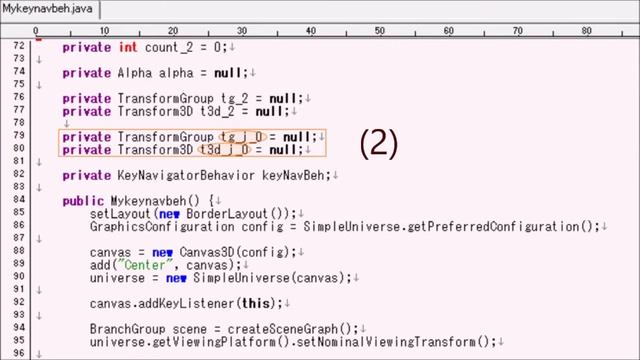Click the ruler mark labeled 10
640x360 pixels.
click(104, 31)
